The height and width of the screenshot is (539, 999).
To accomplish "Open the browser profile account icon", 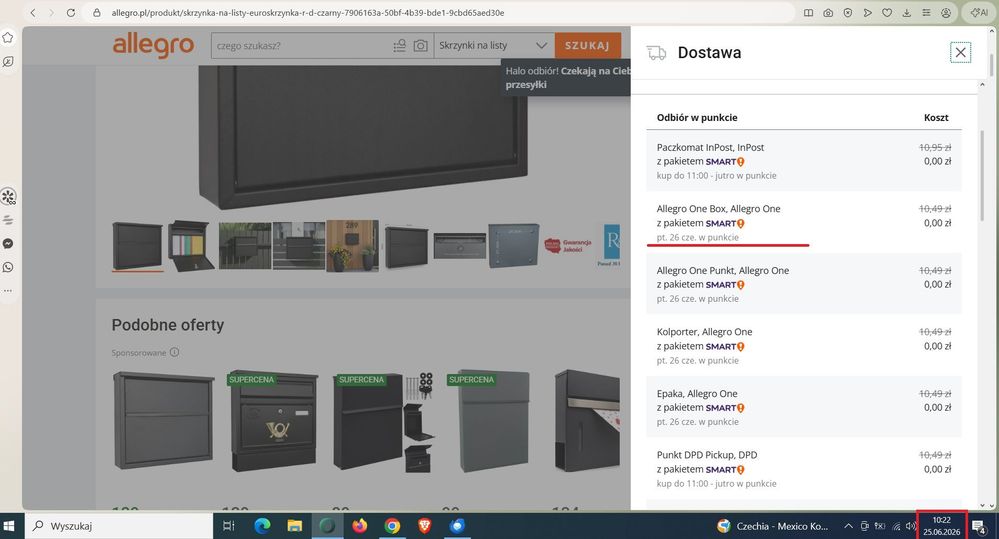I will pos(946,13).
